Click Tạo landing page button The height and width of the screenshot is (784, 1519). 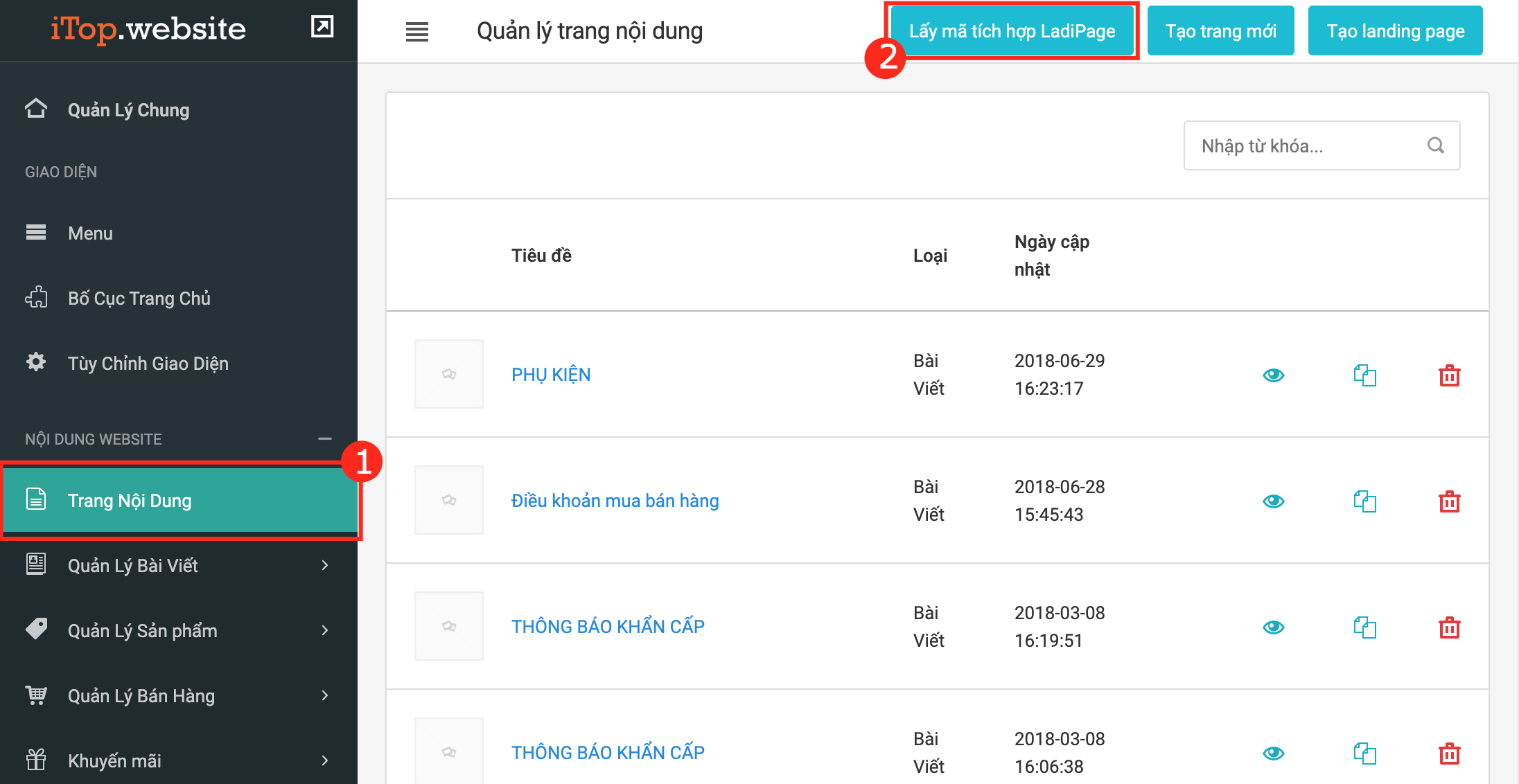click(x=1395, y=31)
